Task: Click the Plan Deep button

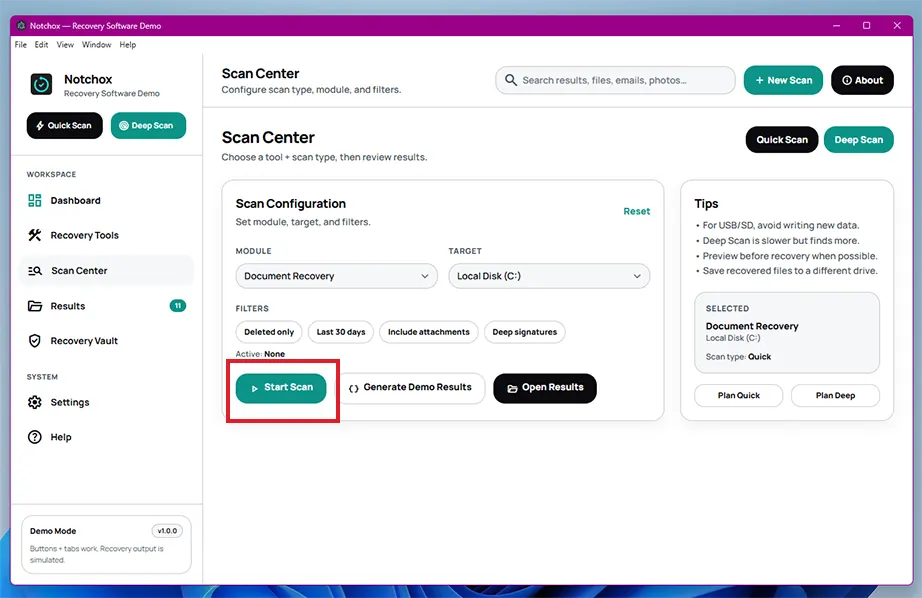Action: pyautogui.click(x=835, y=395)
